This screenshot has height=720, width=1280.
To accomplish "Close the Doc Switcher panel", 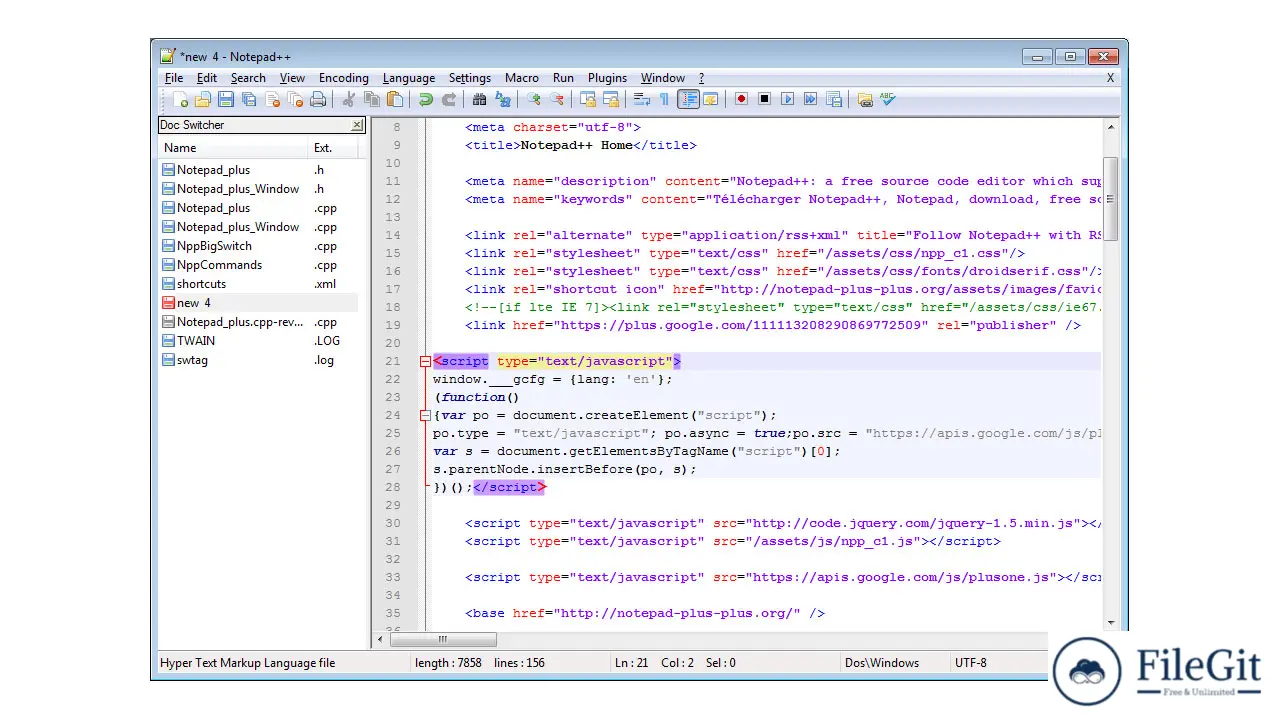I will [357, 125].
